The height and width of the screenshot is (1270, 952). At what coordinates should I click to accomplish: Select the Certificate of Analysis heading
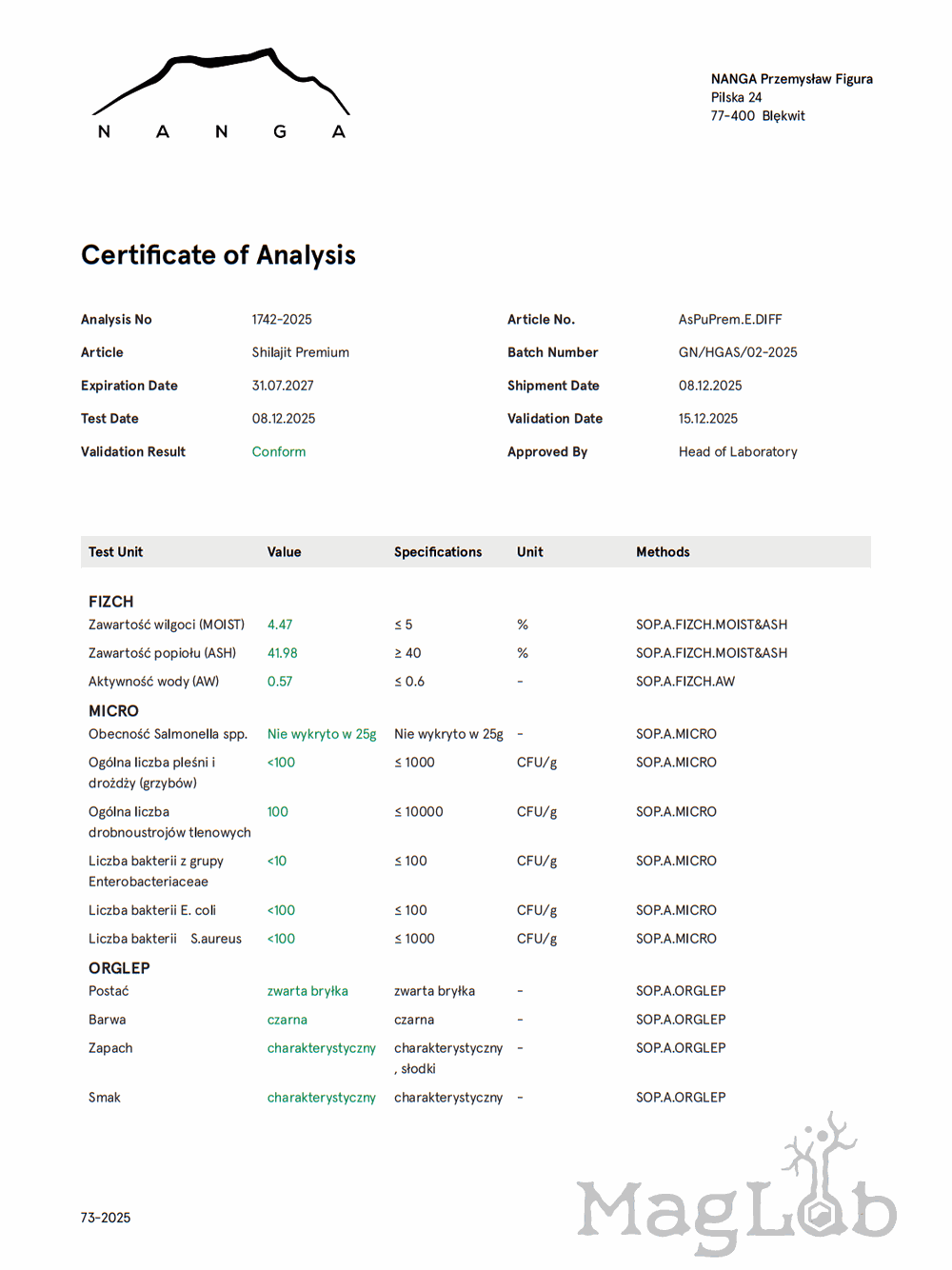click(218, 255)
